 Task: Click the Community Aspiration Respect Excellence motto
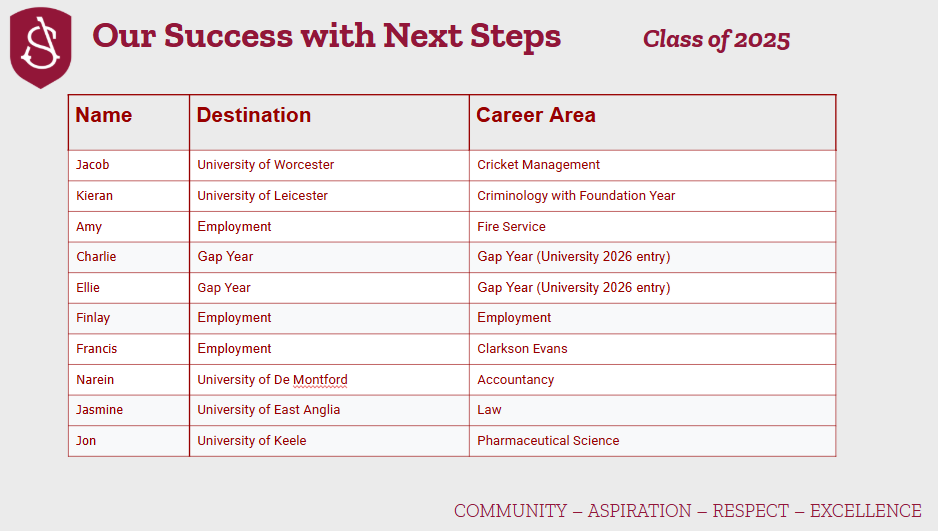[688, 511]
